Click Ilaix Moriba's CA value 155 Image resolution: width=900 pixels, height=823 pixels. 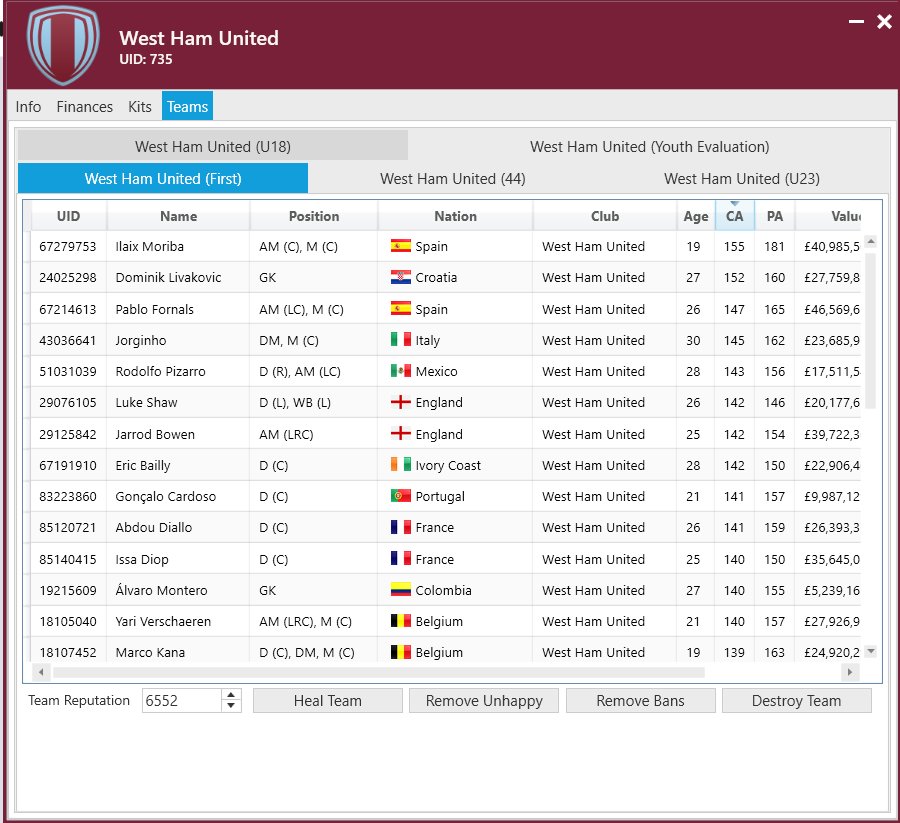click(734, 246)
